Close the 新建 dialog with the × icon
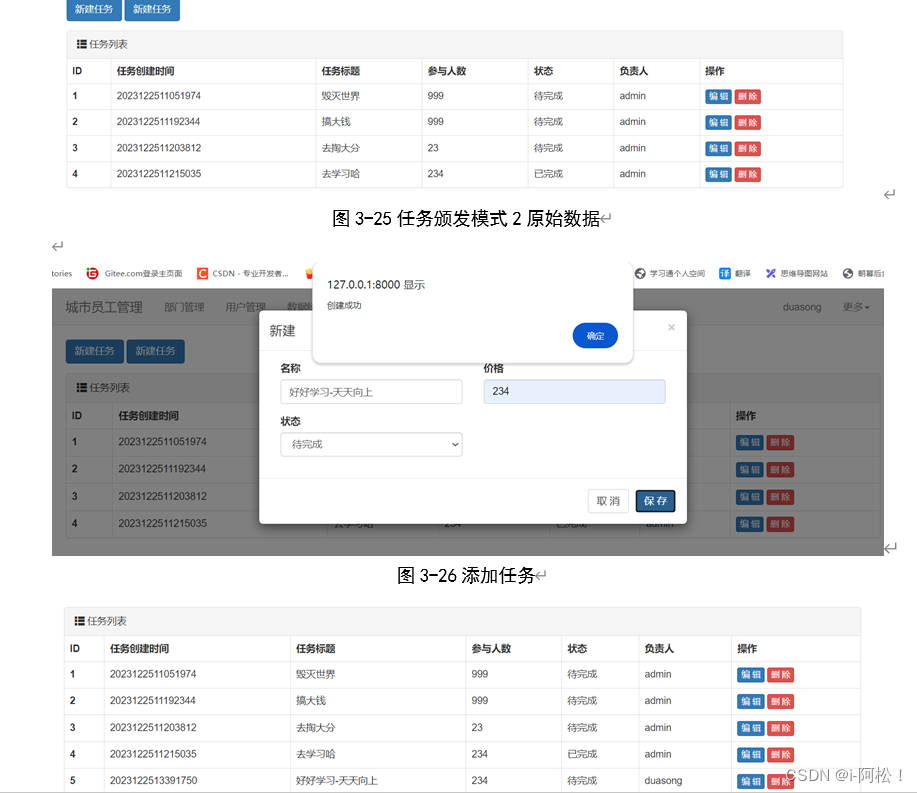Viewport: 917px width, 793px height. coord(671,326)
